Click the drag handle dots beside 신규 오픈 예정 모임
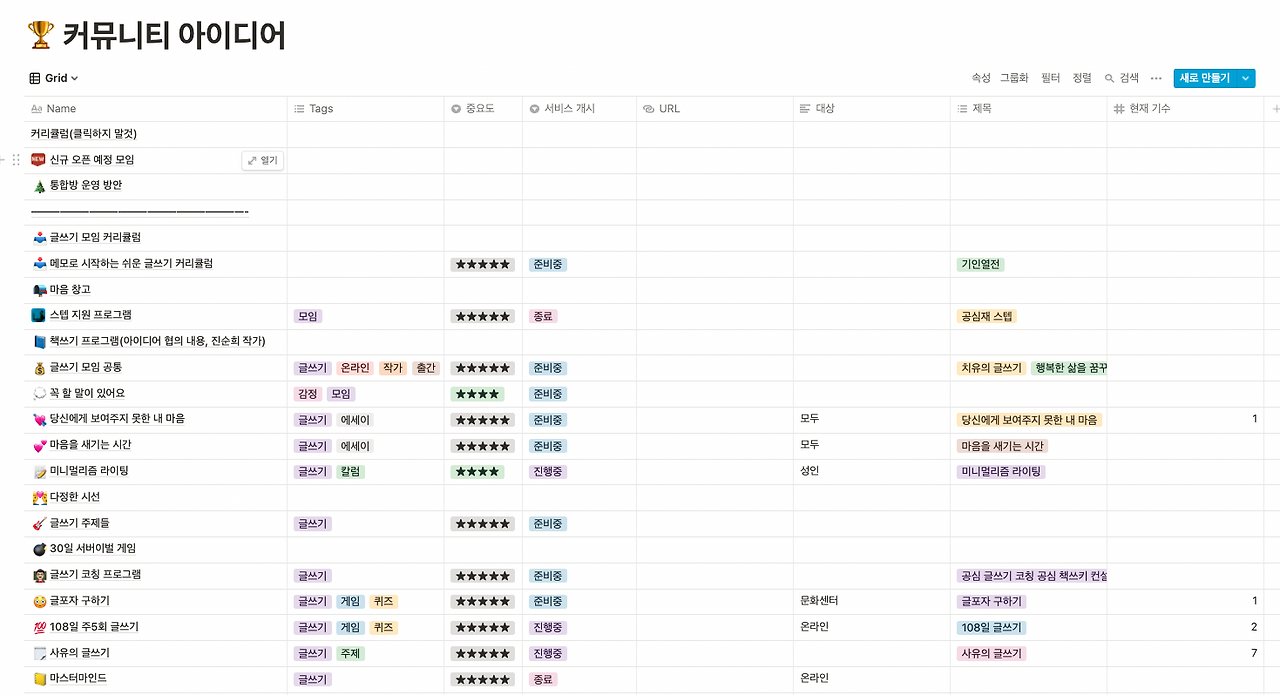Image resolution: width=1280 pixels, height=695 pixels. point(15,159)
